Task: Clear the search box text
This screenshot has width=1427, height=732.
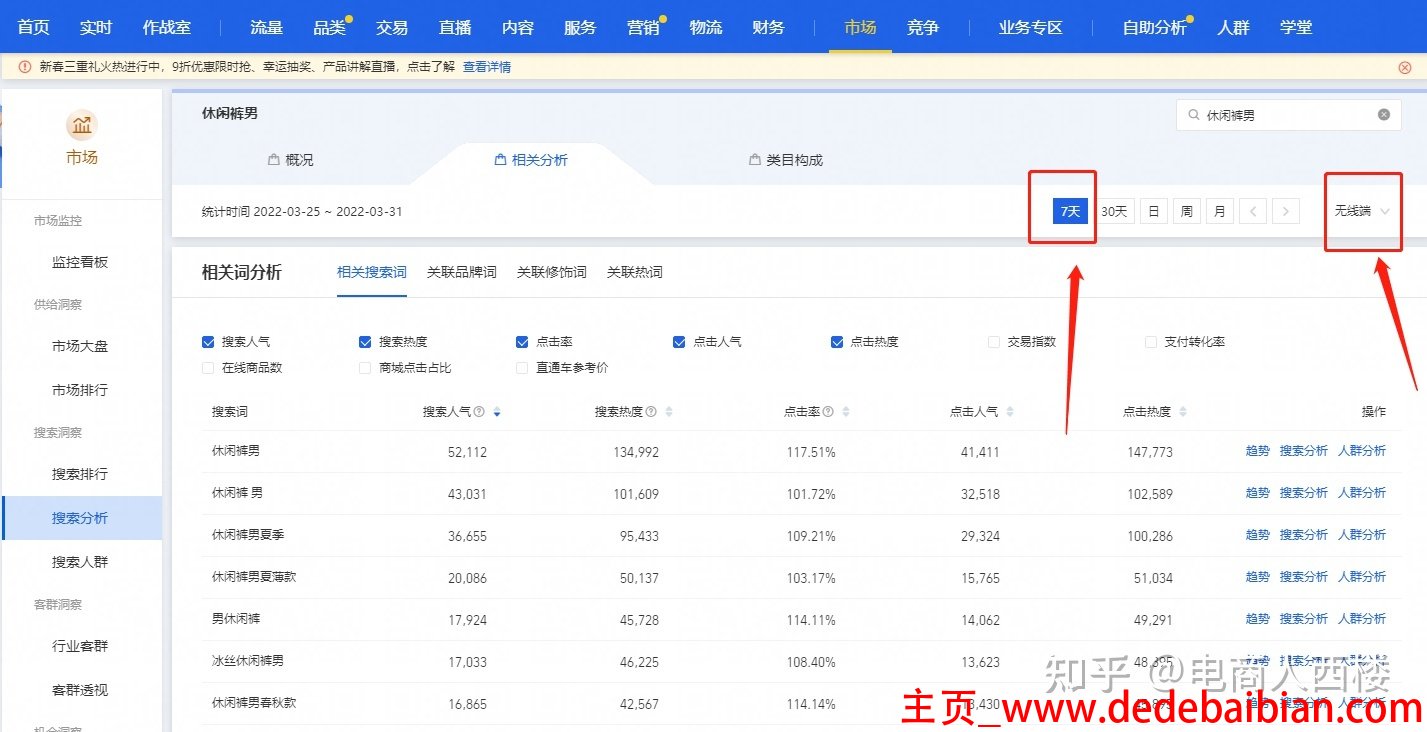Action: pos(1384,115)
